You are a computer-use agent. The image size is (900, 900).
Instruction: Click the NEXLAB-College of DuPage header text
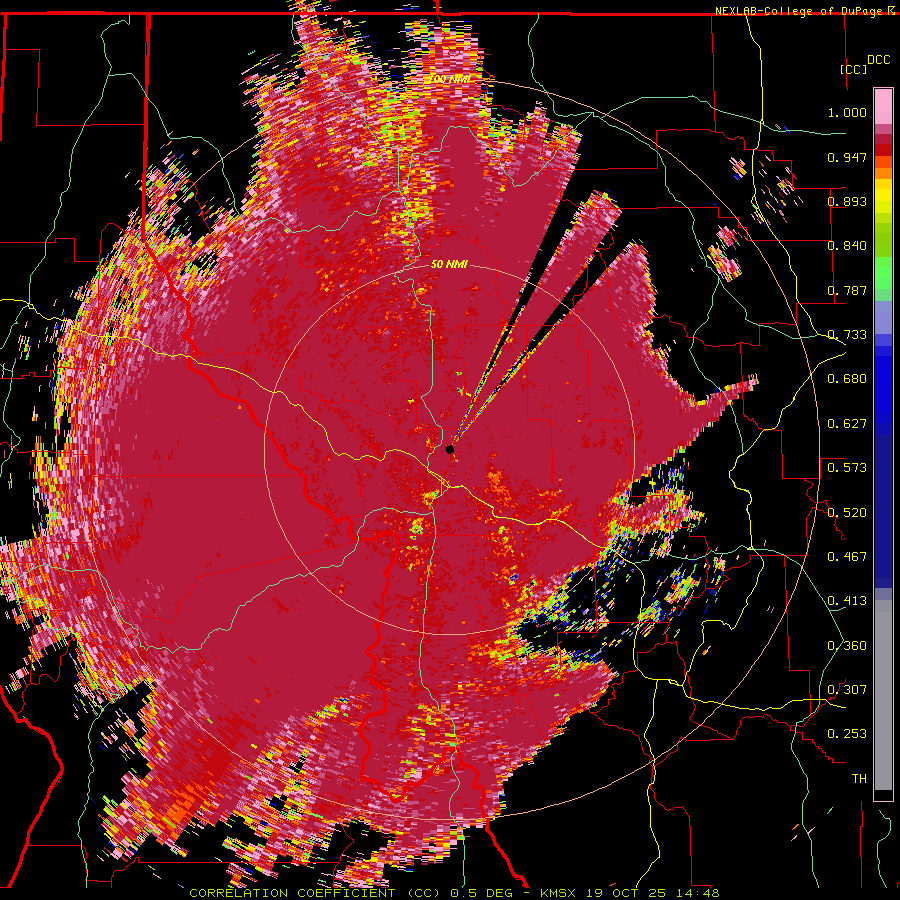[x=798, y=11]
